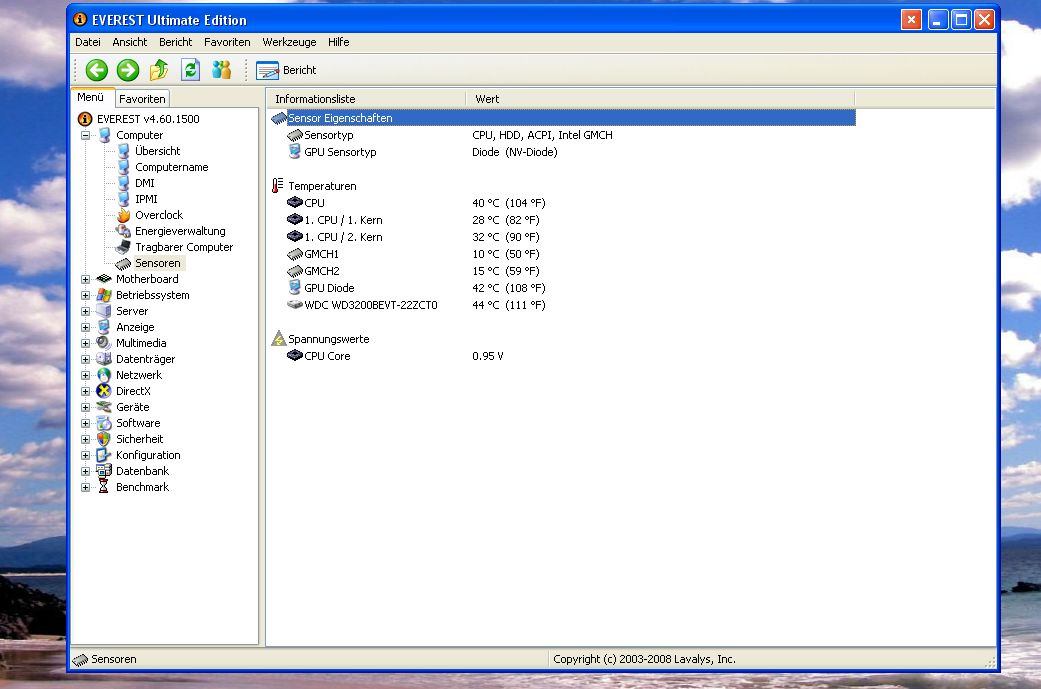This screenshot has width=1041, height=689.
Task: Open the Datei menu
Action: coord(88,42)
